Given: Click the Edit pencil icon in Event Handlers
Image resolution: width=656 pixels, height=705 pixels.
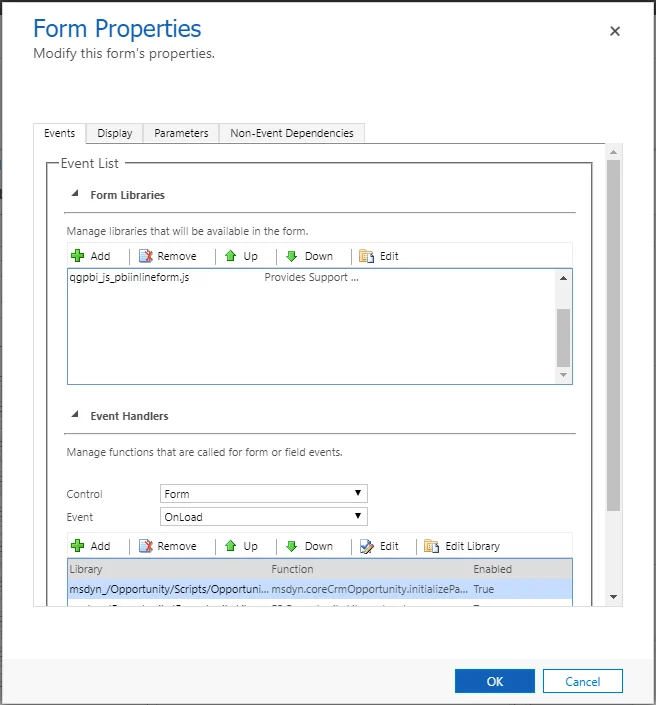Looking at the screenshot, I should [x=366, y=546].
